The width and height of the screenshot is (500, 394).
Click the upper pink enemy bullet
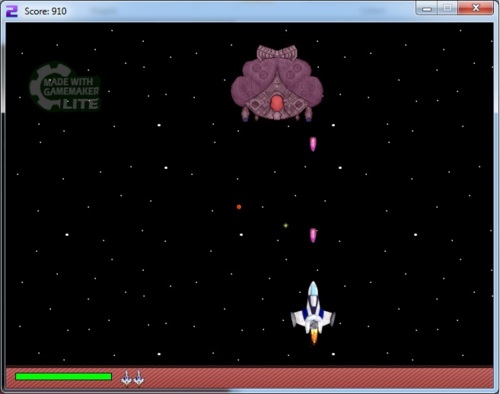coord(313,144)
